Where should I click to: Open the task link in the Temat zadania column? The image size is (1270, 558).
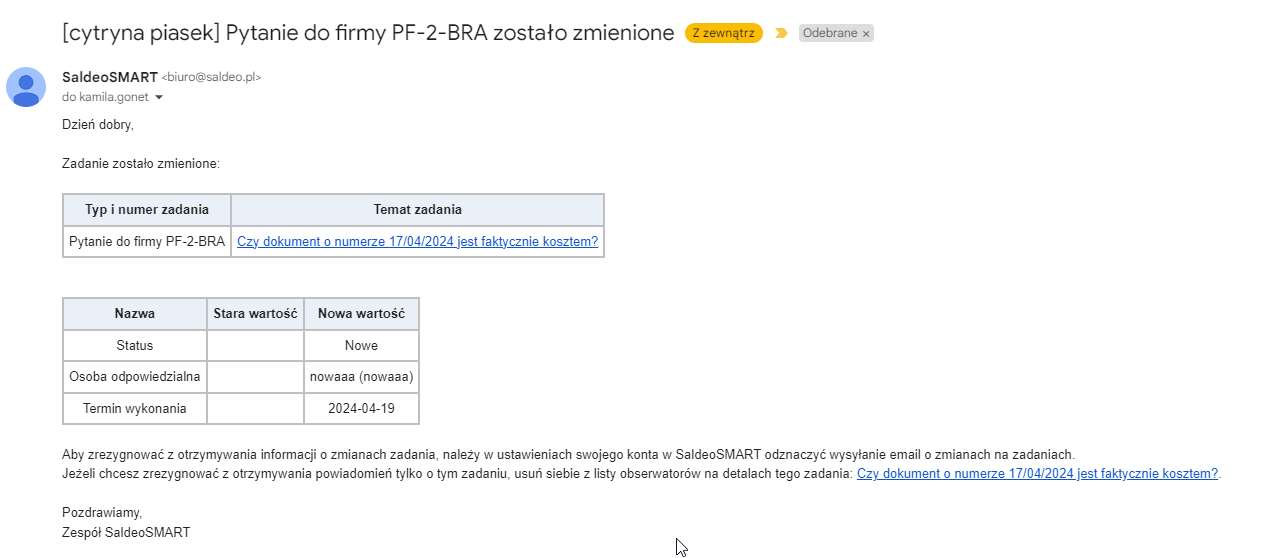pos(417,241)
